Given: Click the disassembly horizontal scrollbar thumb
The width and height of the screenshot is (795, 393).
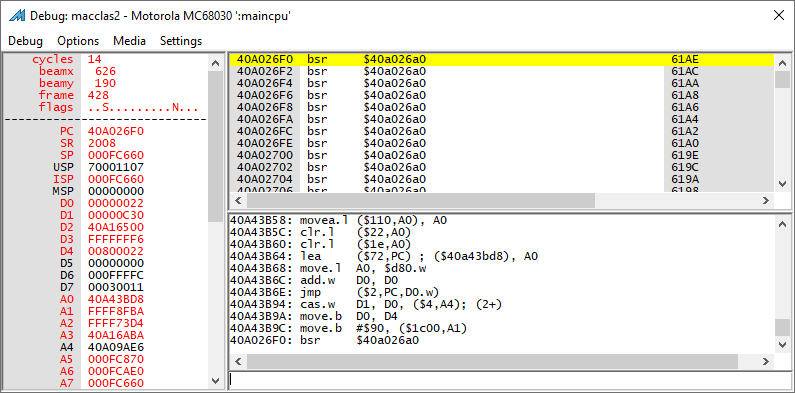Looking at the screenshot, I should (x=420, y=200).
